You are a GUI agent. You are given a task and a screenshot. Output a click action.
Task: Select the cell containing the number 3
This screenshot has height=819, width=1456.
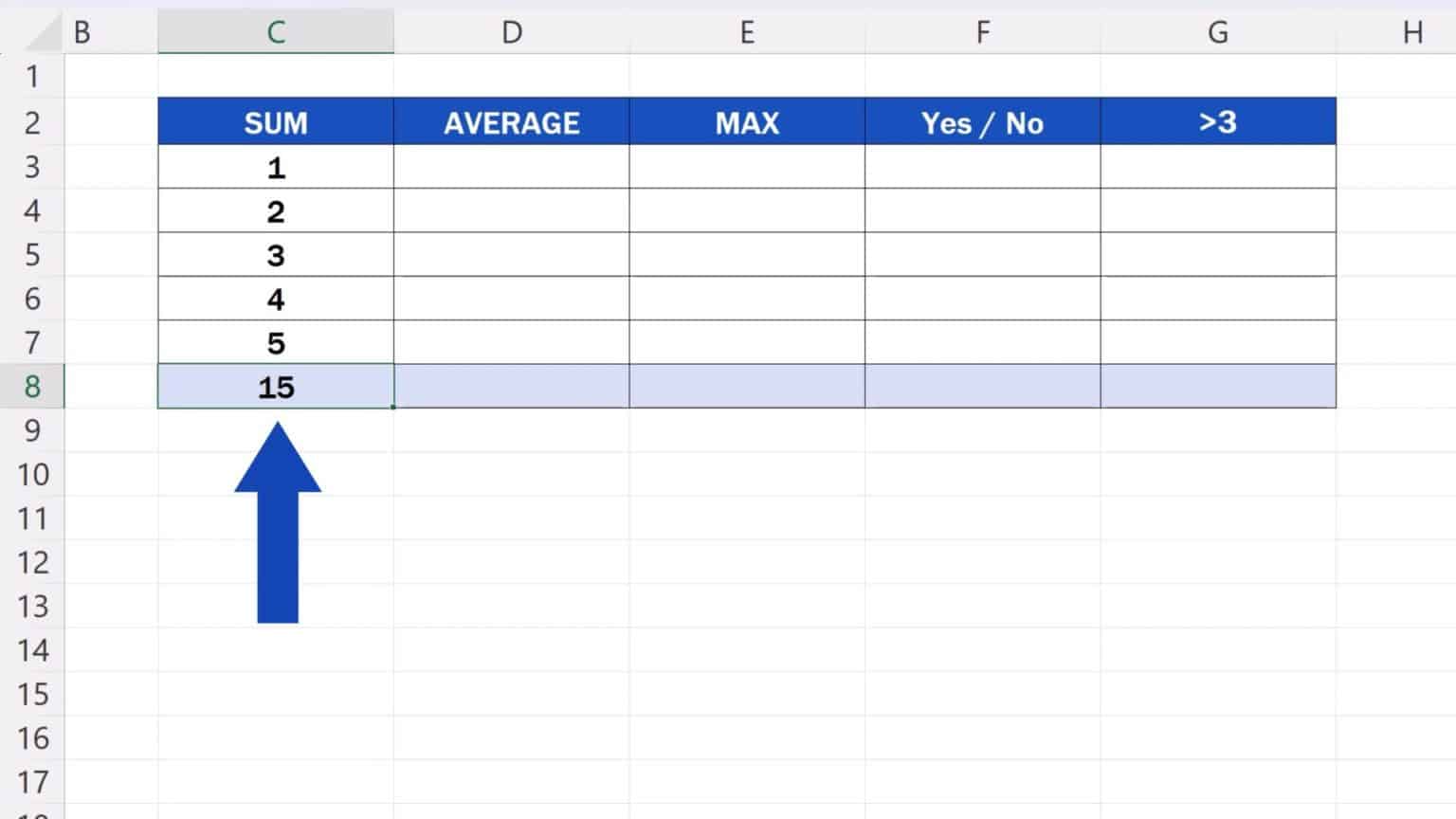point(275,255)
